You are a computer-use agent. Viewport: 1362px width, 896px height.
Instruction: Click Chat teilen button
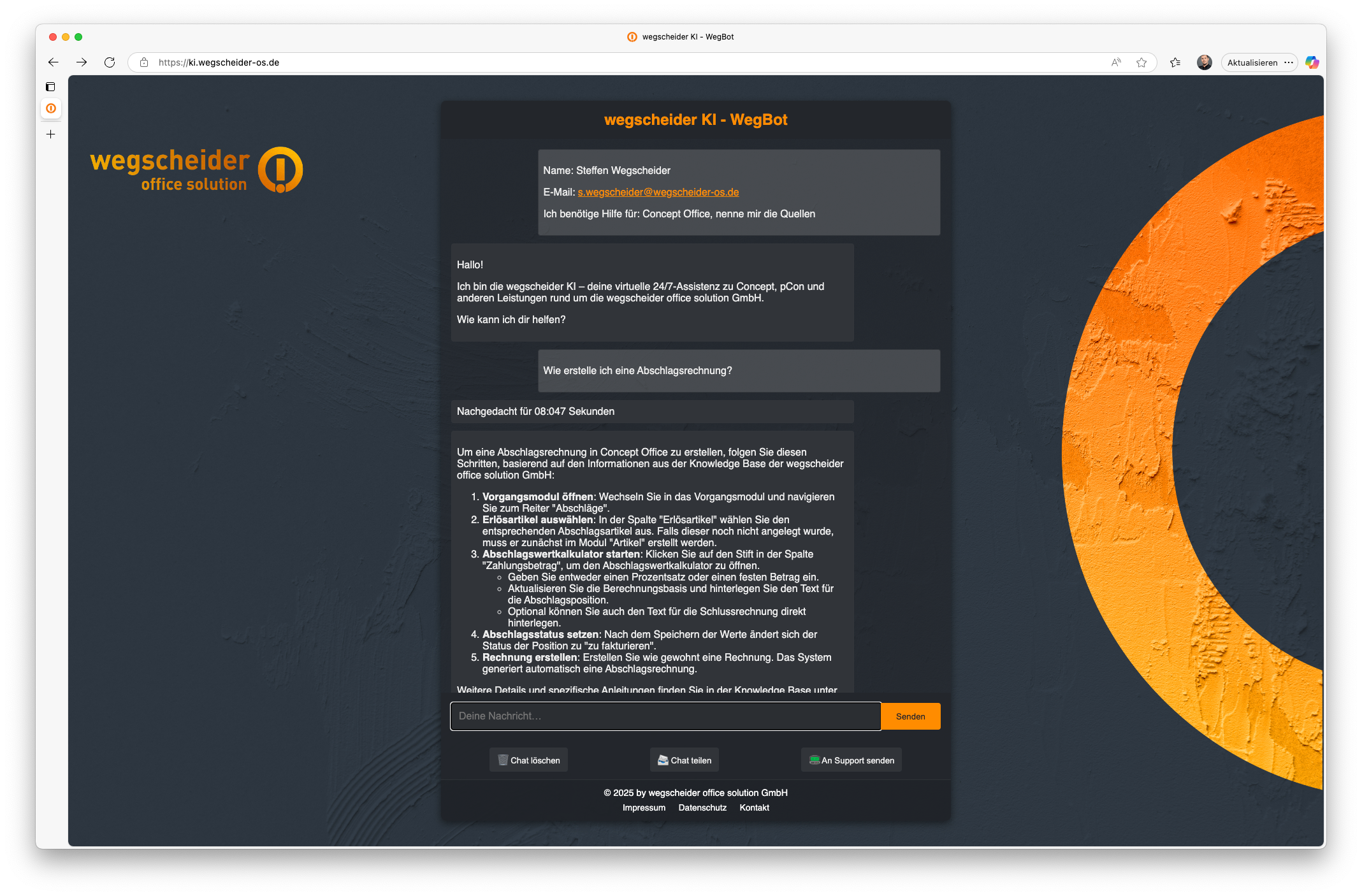[x=685, y=760]
